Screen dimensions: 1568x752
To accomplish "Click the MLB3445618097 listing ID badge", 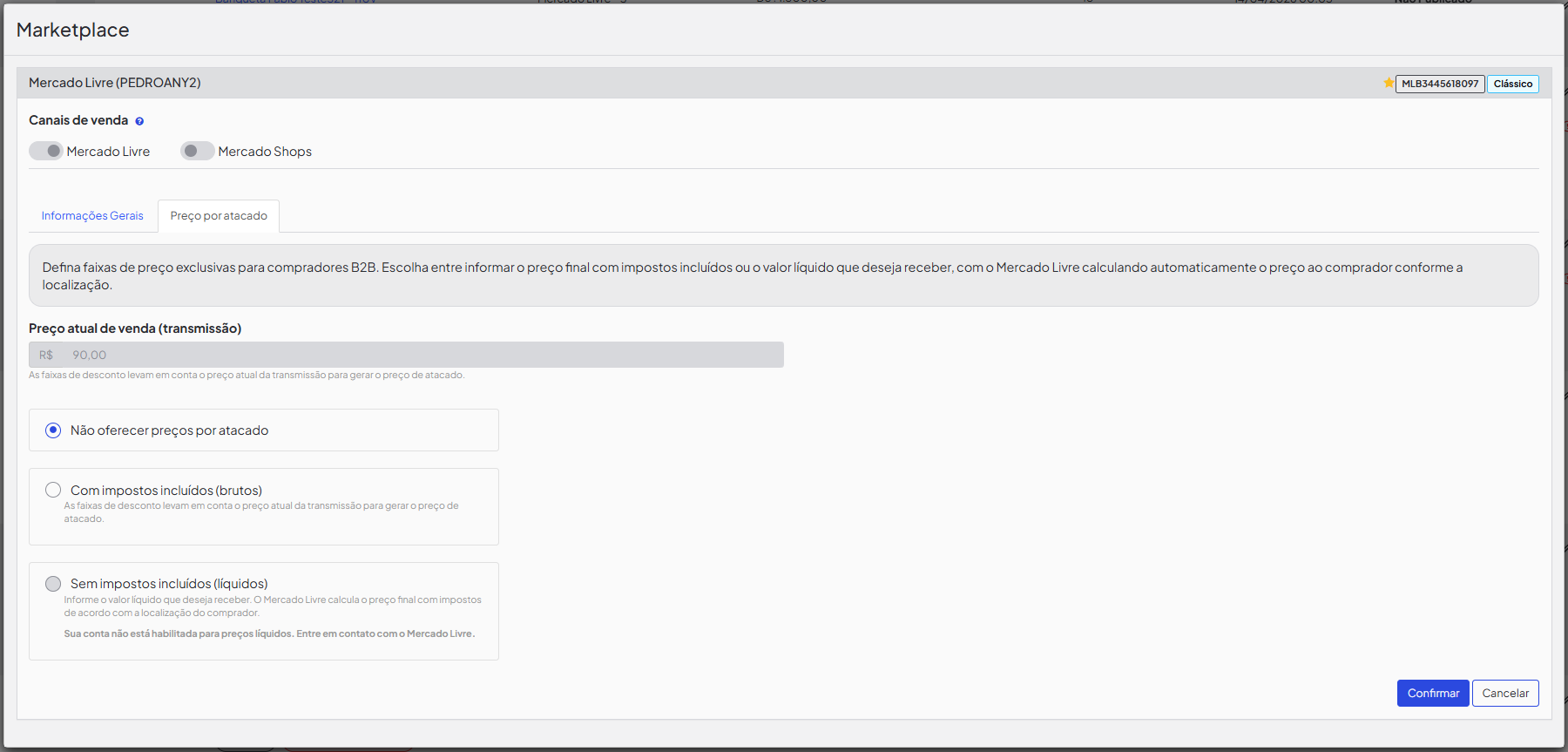I will click(x=1440, y=84).
